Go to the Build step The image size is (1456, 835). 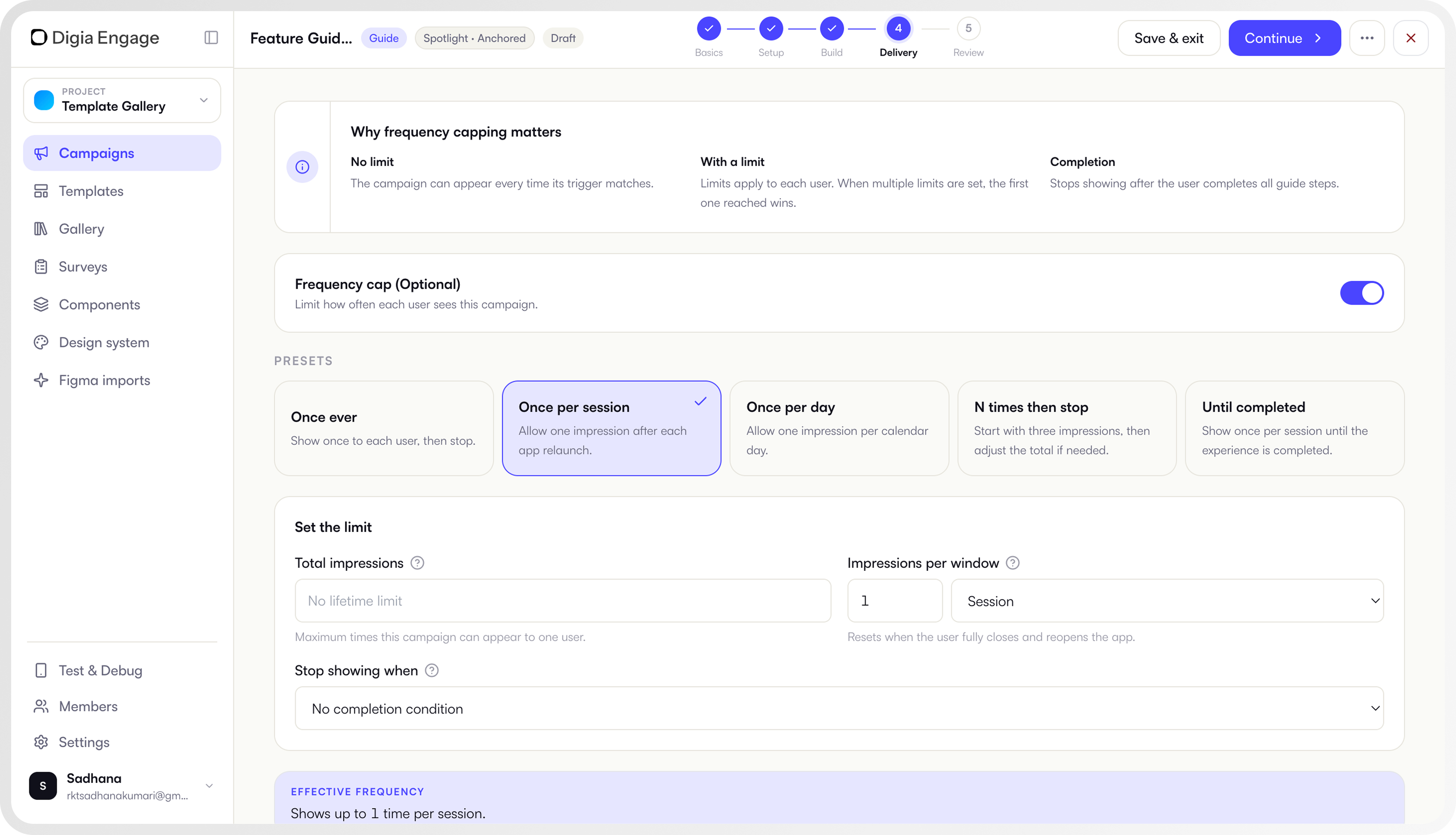click(x=832, y=37)
